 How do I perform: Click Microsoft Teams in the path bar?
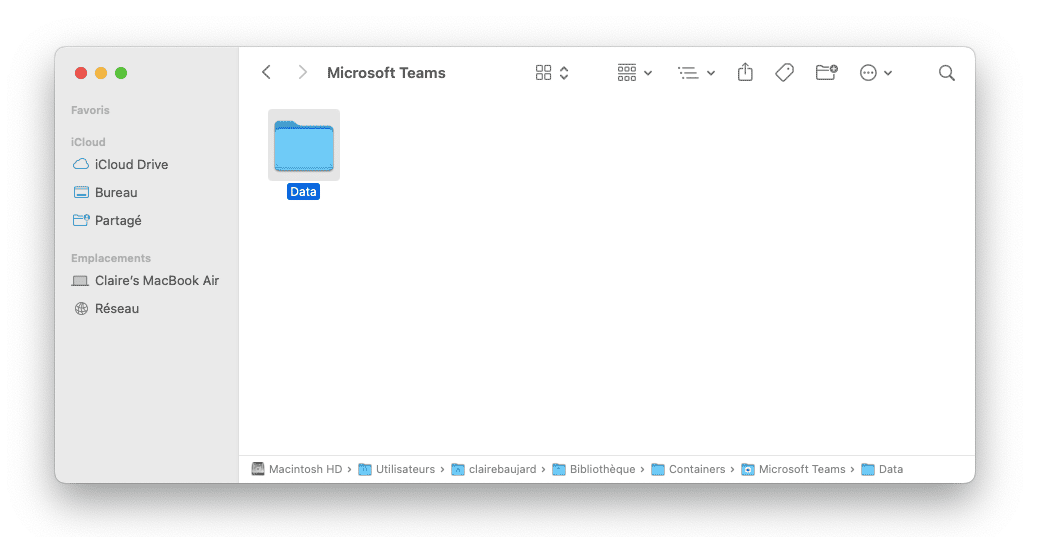click(x=793, y=469)
